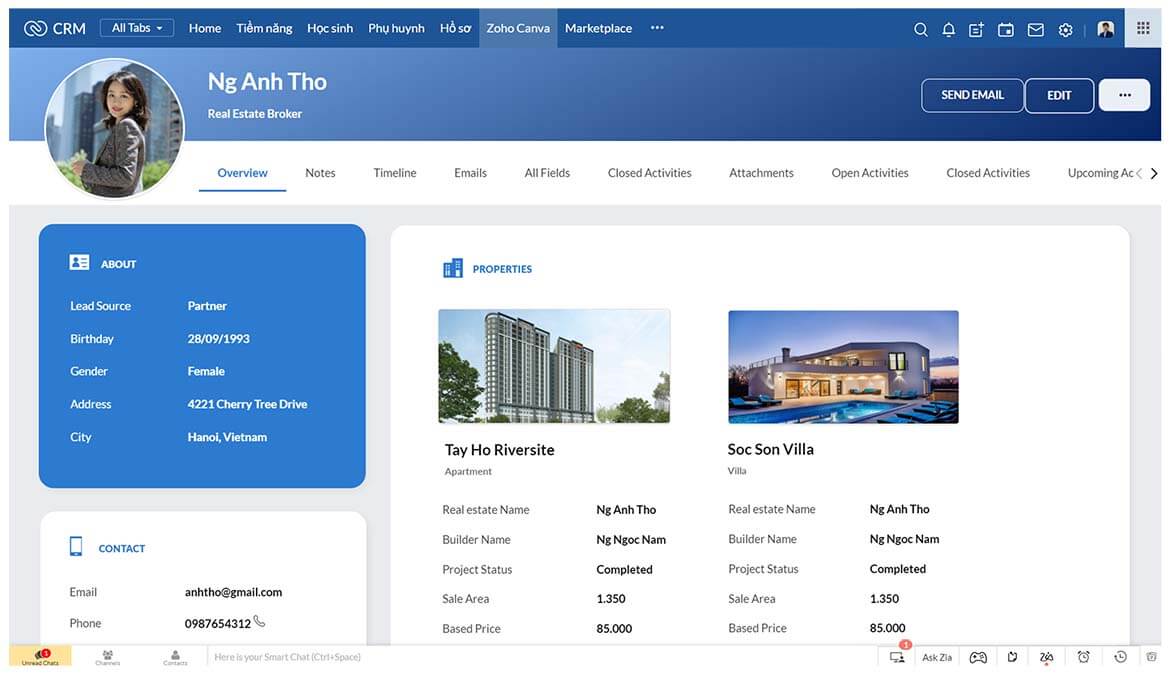The width and height of the screenshot is (1170, 674).
Task: Open the three-dot more actions button
Action: click(x=1124, y=95)
